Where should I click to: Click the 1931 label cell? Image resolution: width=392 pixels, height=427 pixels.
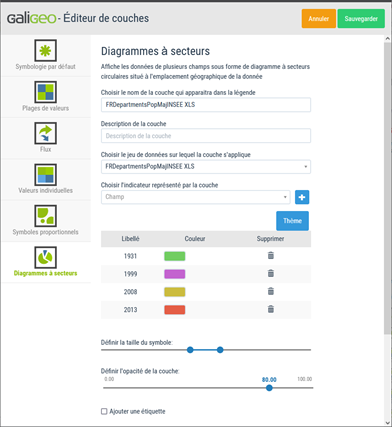click(x=130, y=256)
